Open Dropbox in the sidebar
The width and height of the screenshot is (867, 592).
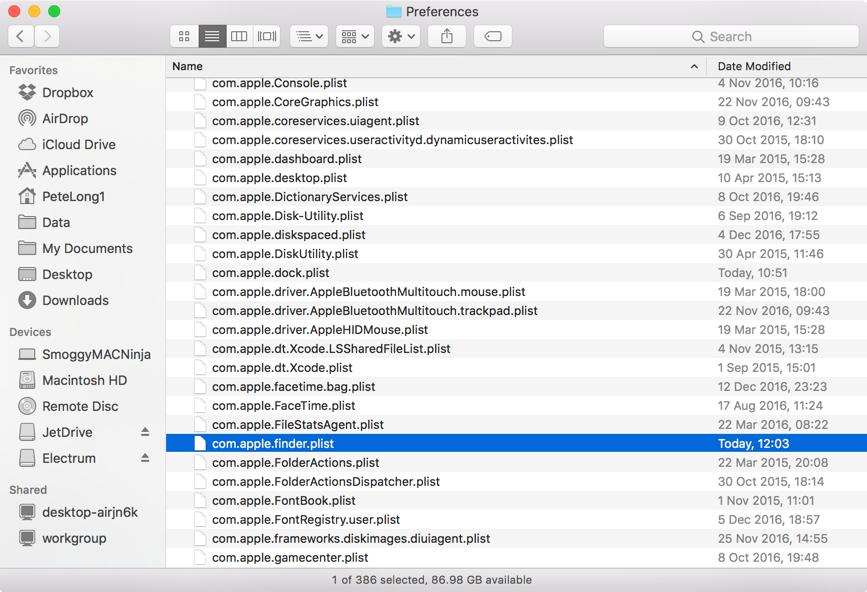pos(67,92)
